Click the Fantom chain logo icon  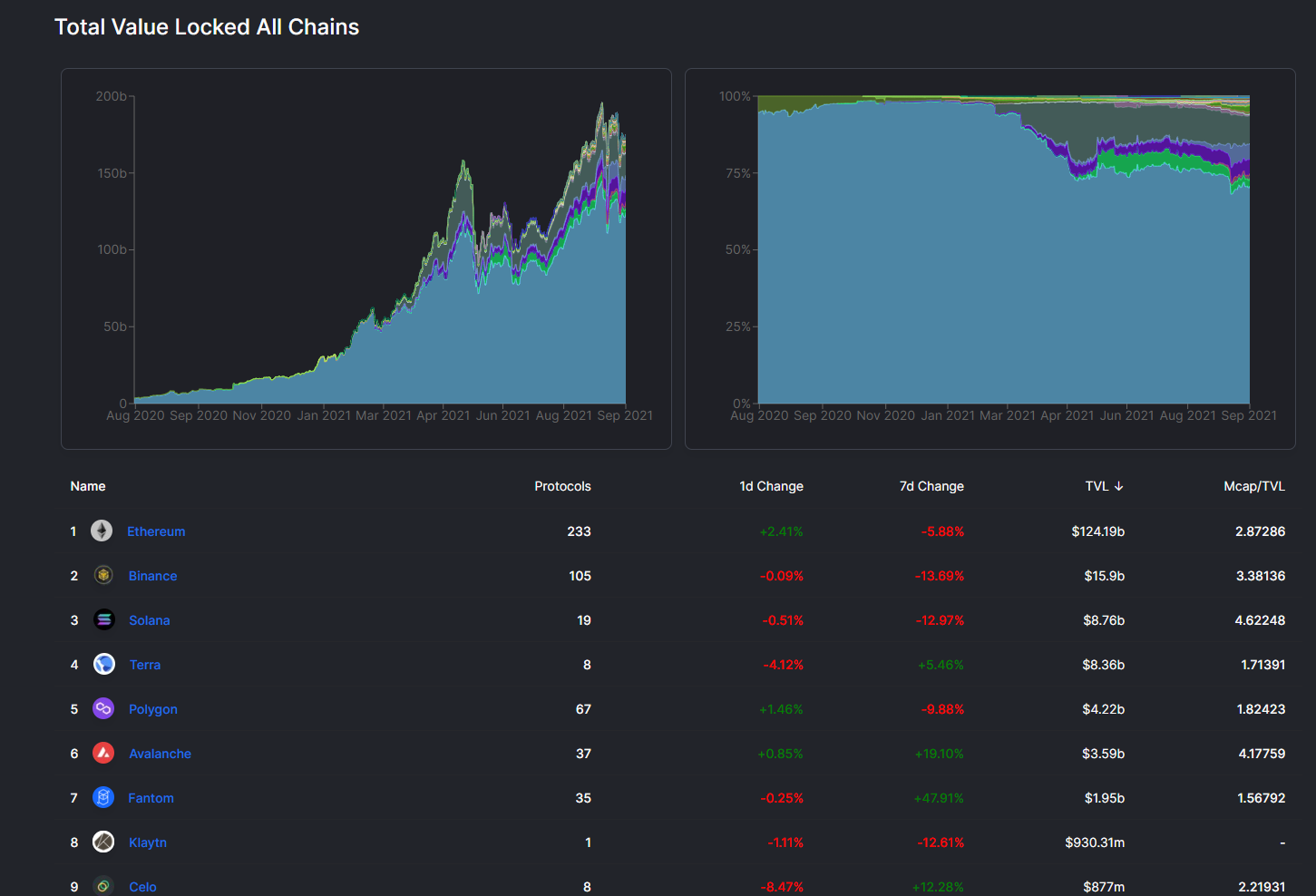(103, 798)
